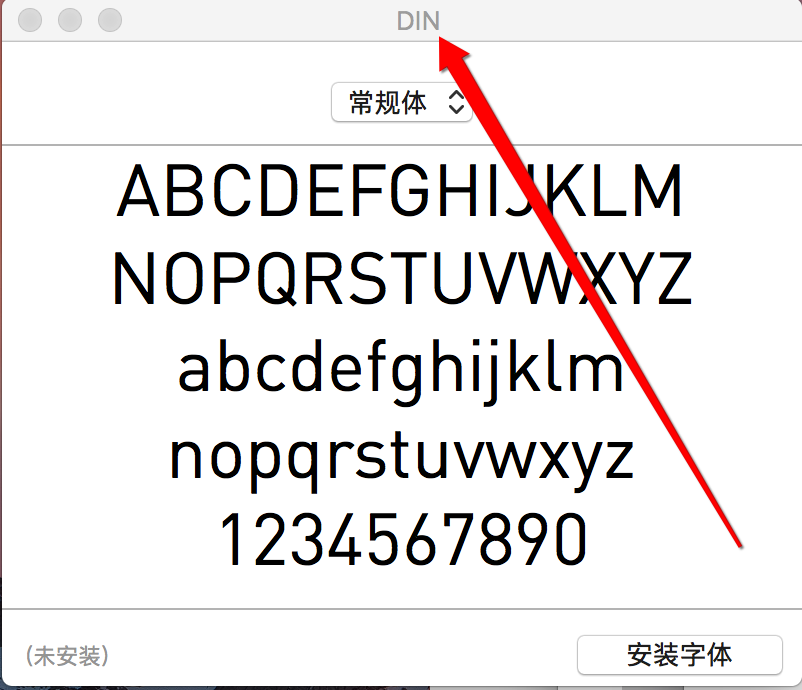Click the zoom window button
The image size is (802, 690).
tap(109, 20)
